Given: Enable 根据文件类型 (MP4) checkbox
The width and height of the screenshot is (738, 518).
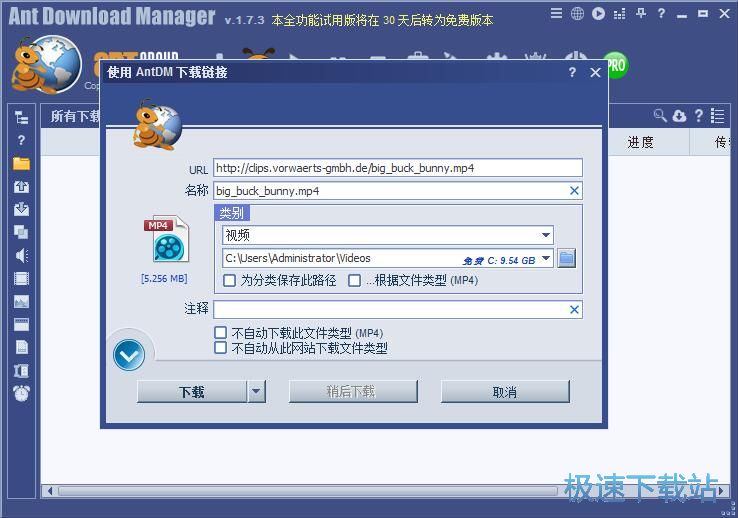Looking at the screenshot, I should coord(354,281).
